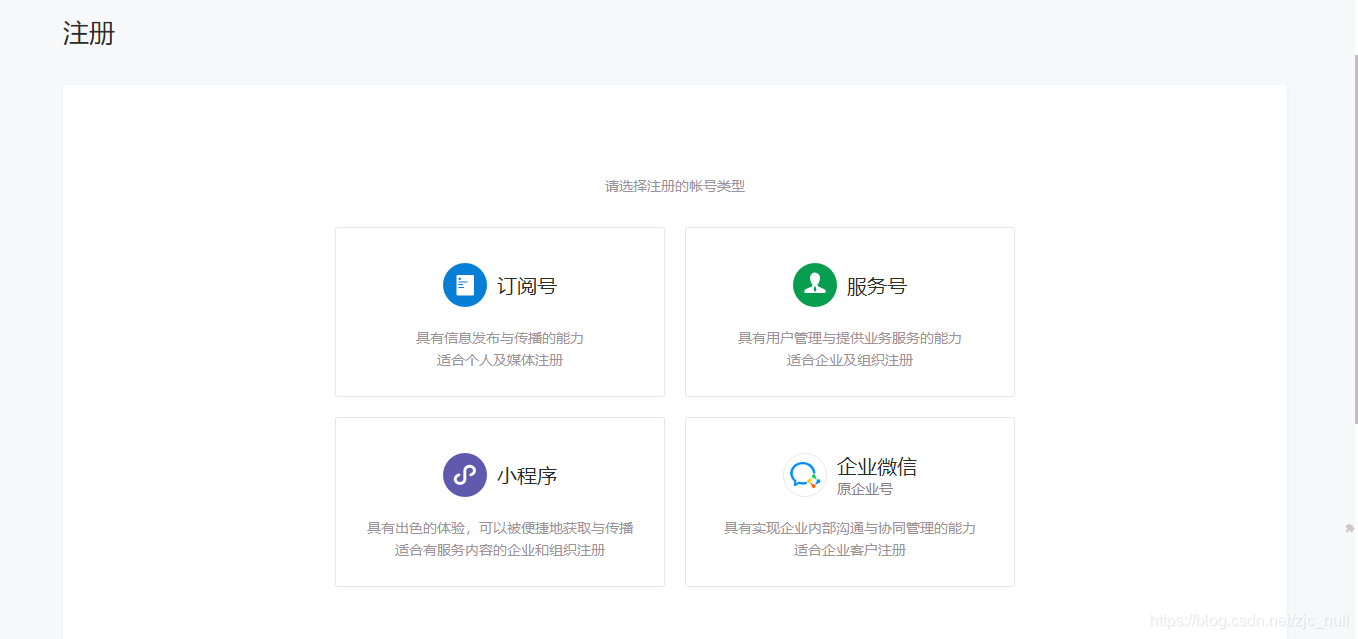
Task: Choose the 企业微信 account type title
Action: click(x=877, y=467)
